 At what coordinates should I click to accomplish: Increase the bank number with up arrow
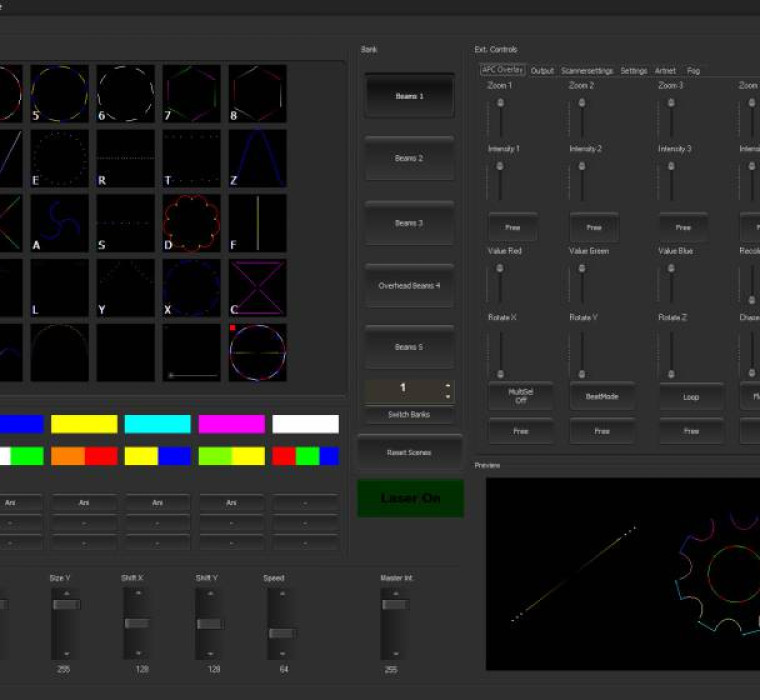click(x=447, y=385)
